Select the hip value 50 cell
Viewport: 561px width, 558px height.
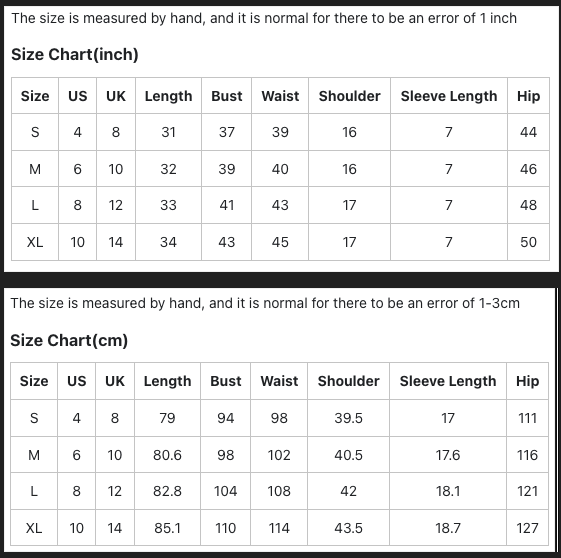pyautogui.click(x=528, y=242)
